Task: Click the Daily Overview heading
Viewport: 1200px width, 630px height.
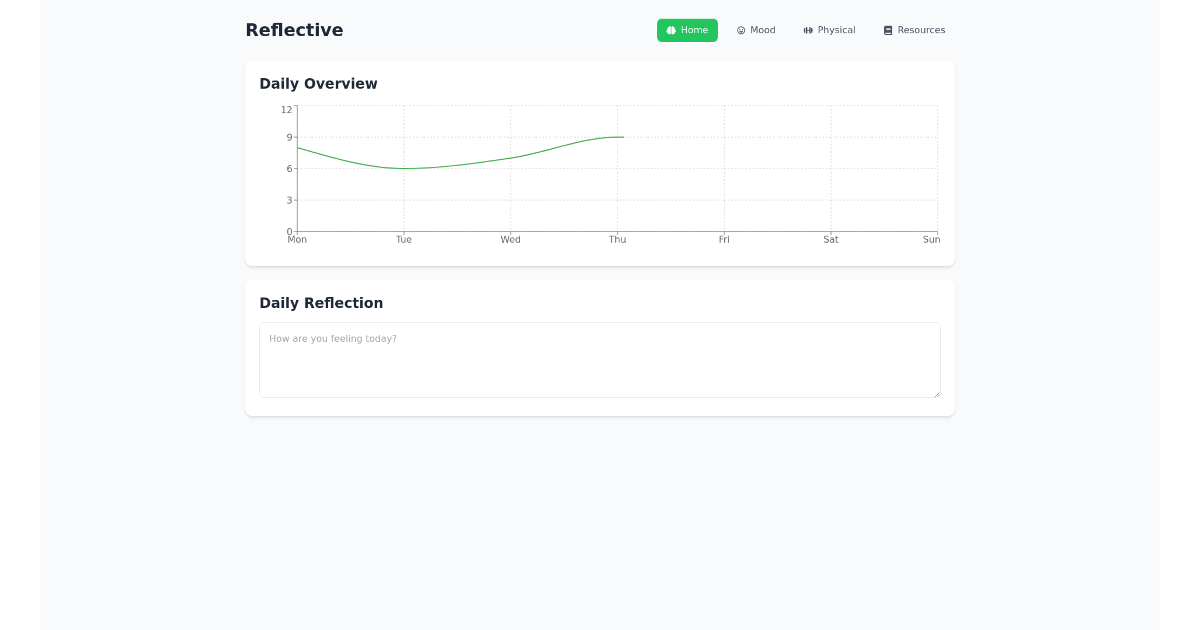Action: tap(319, 84)
